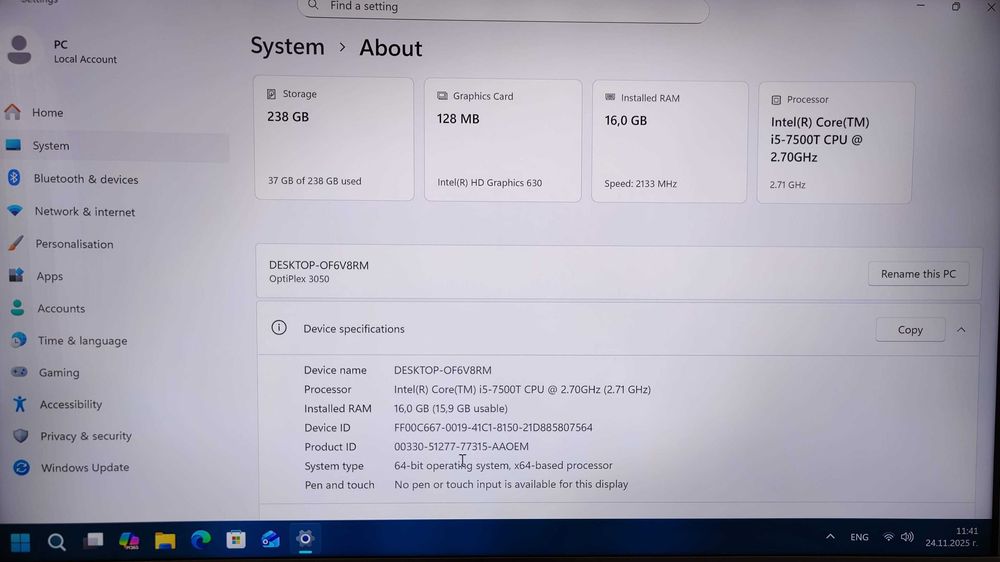
Task: Click the ENG language indicator
Action: (859, 537)
